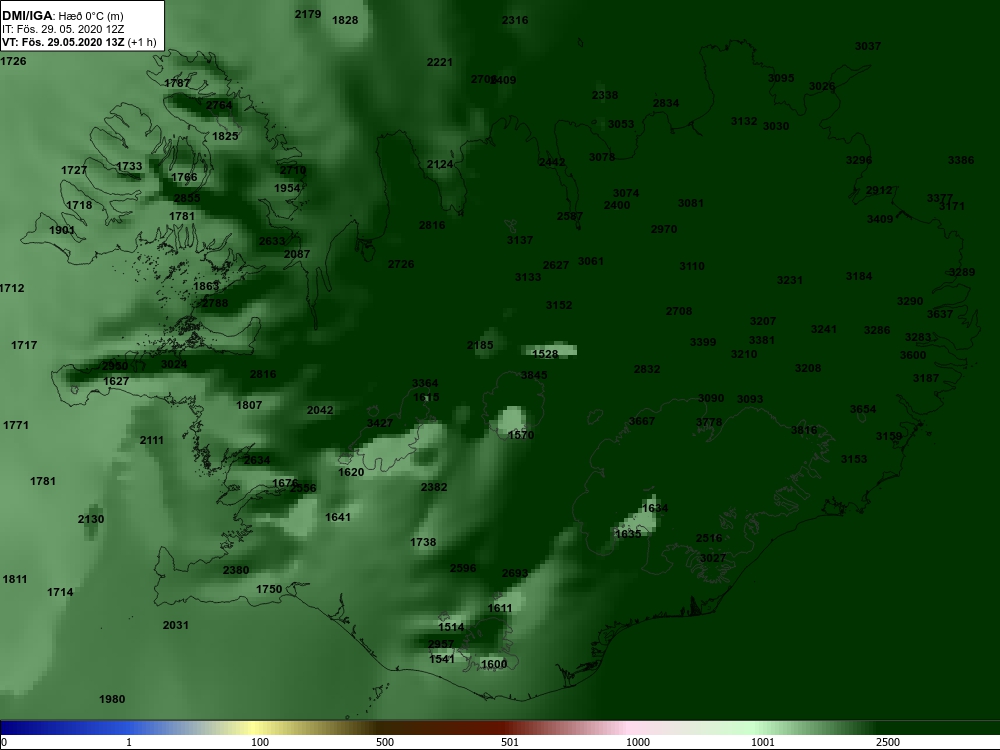
Task: Click the map value 3095
Action: pos(781,78)
